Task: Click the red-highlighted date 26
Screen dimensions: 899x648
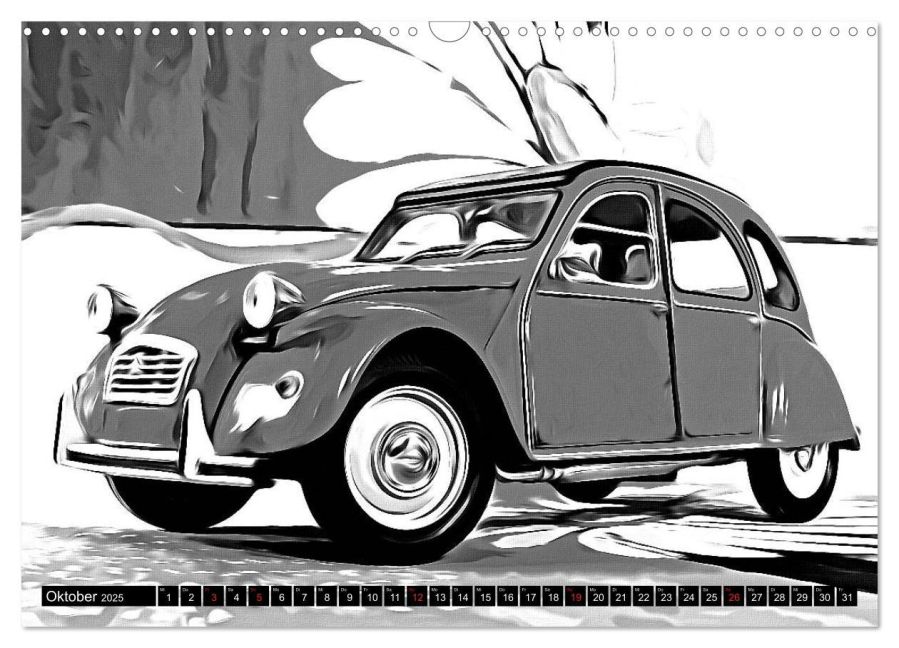Action: click(734, 597)
